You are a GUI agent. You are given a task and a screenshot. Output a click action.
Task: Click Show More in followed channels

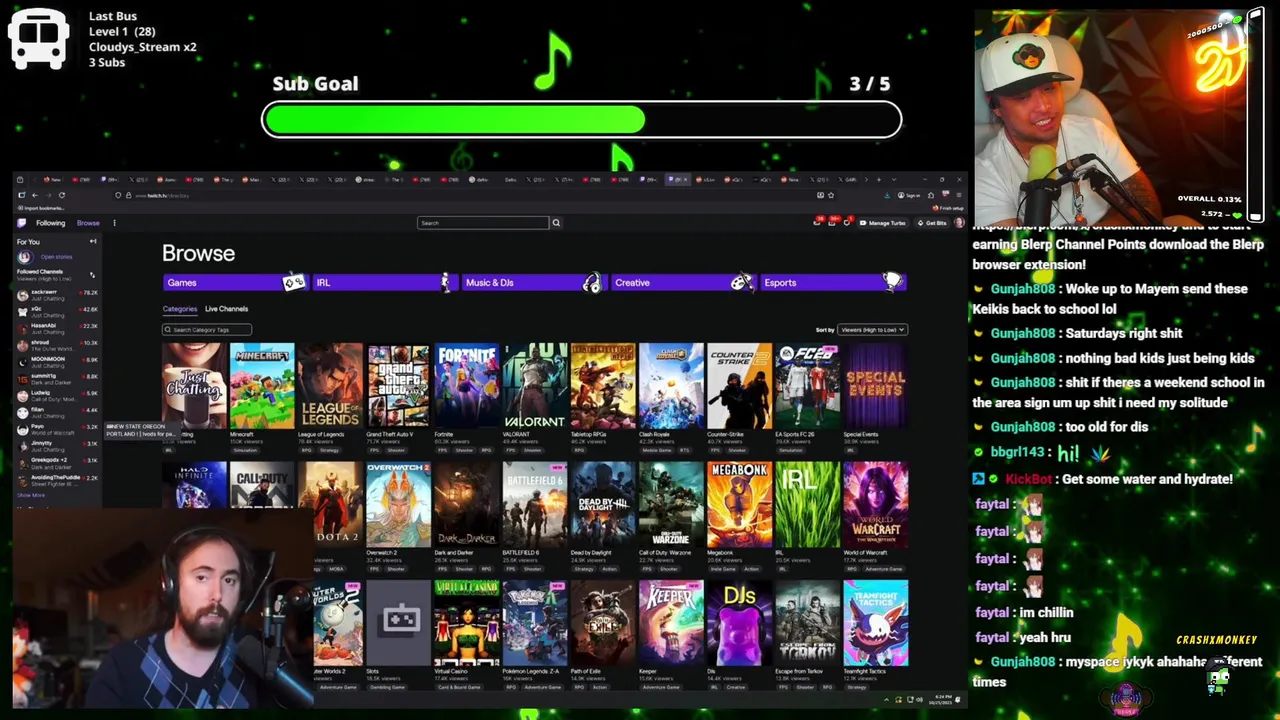pos(31,495)
